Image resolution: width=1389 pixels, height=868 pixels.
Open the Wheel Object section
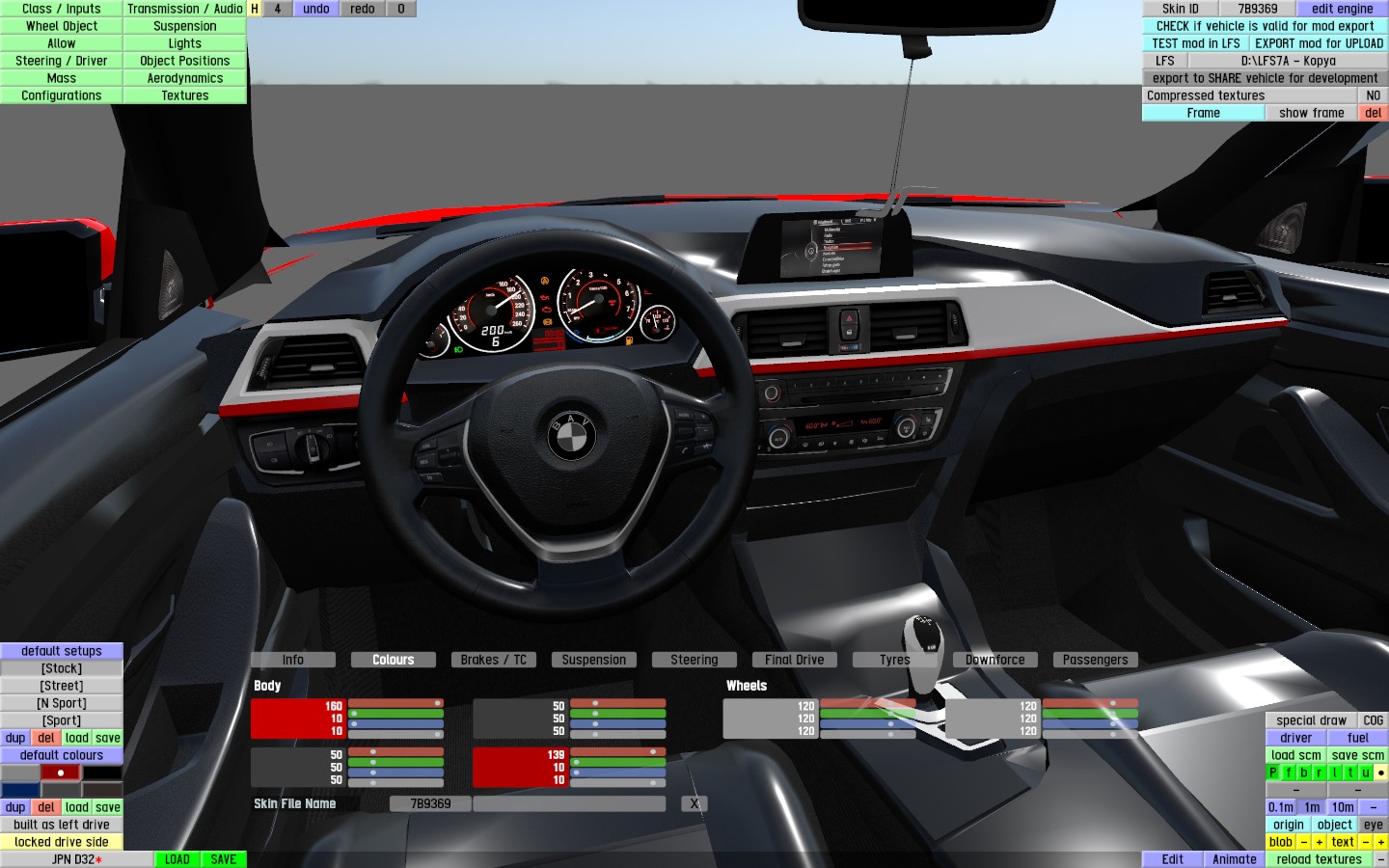click(62, 26)
